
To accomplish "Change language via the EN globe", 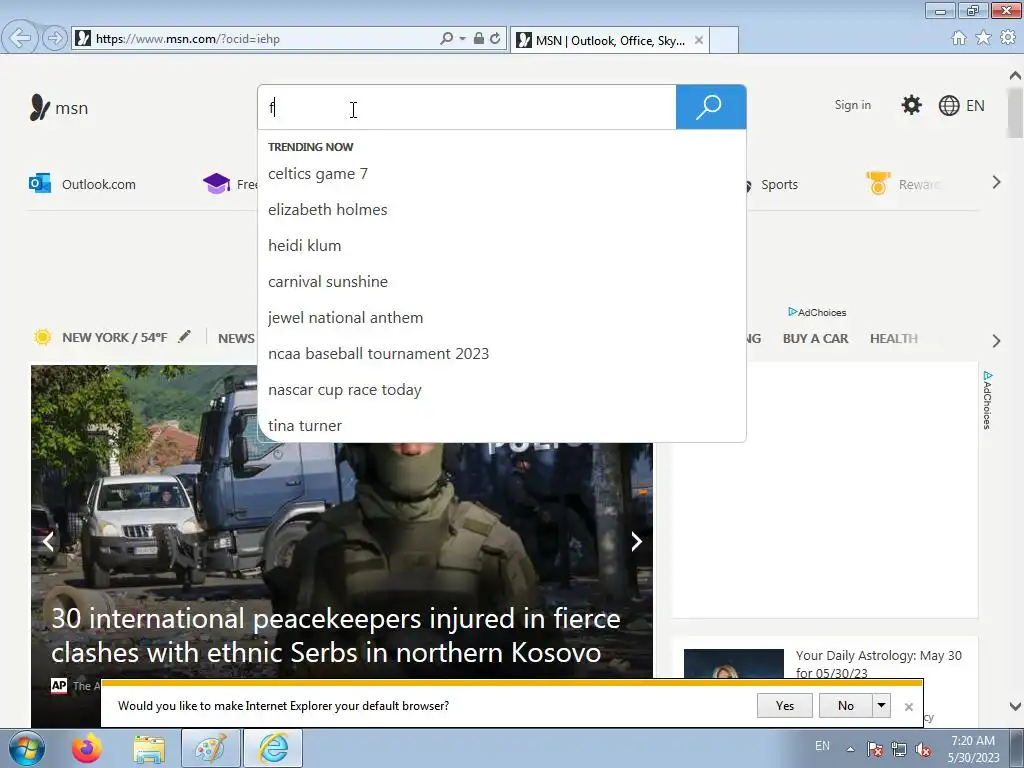I will pyautogui.click(x=961, y=105).
